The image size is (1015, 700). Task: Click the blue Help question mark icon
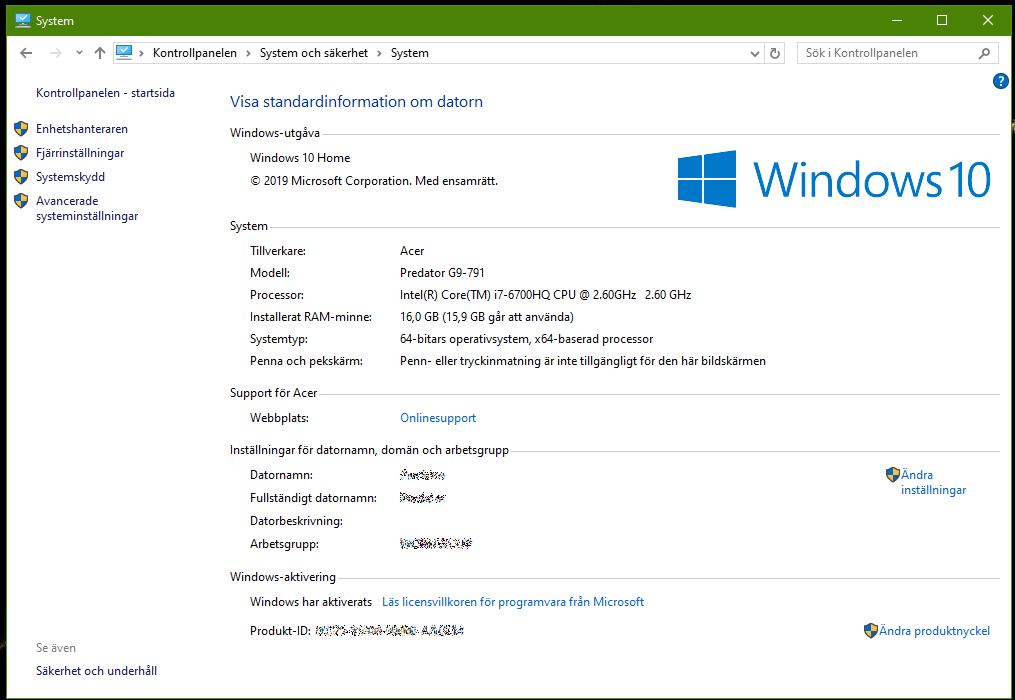1000,81
